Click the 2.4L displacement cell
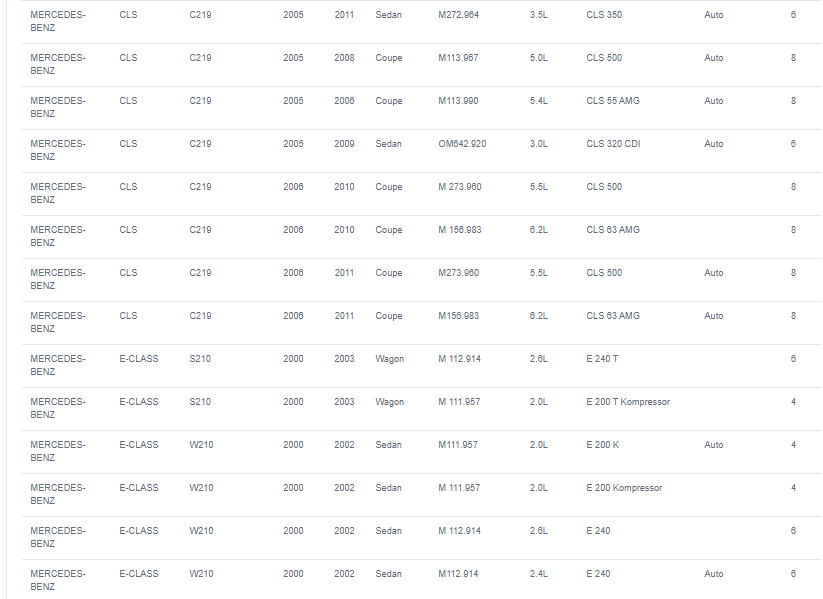This screenshot has width=823, height=599. tap(539, 574)
